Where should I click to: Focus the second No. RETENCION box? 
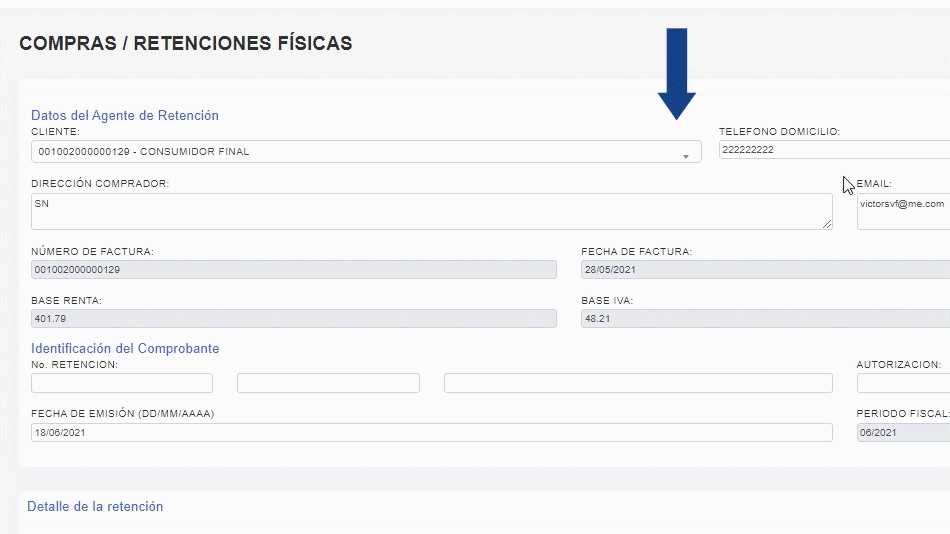coord(328,383)
